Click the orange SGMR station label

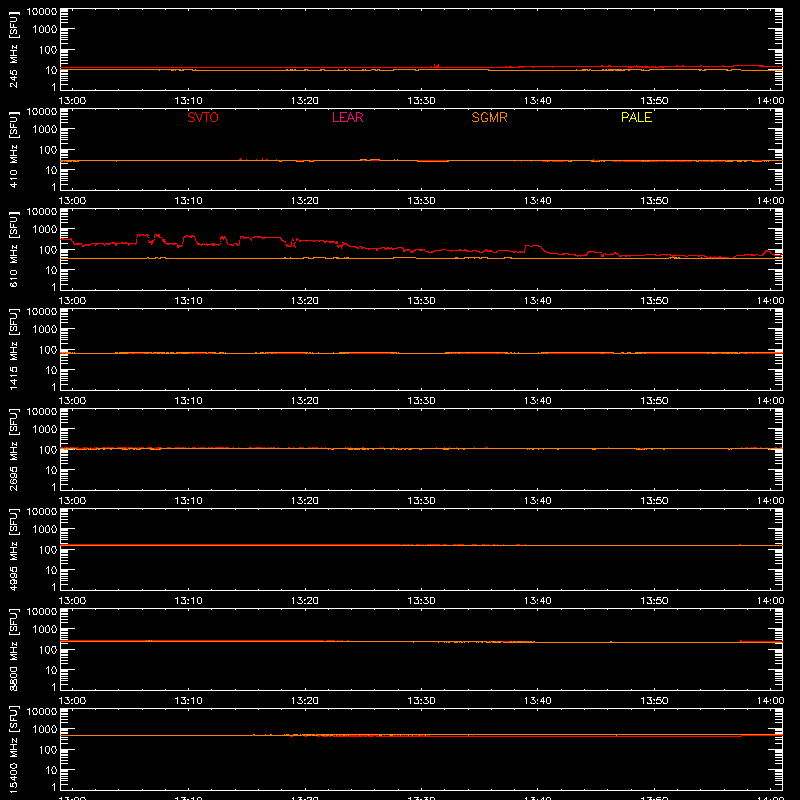(x=489, y=117)
